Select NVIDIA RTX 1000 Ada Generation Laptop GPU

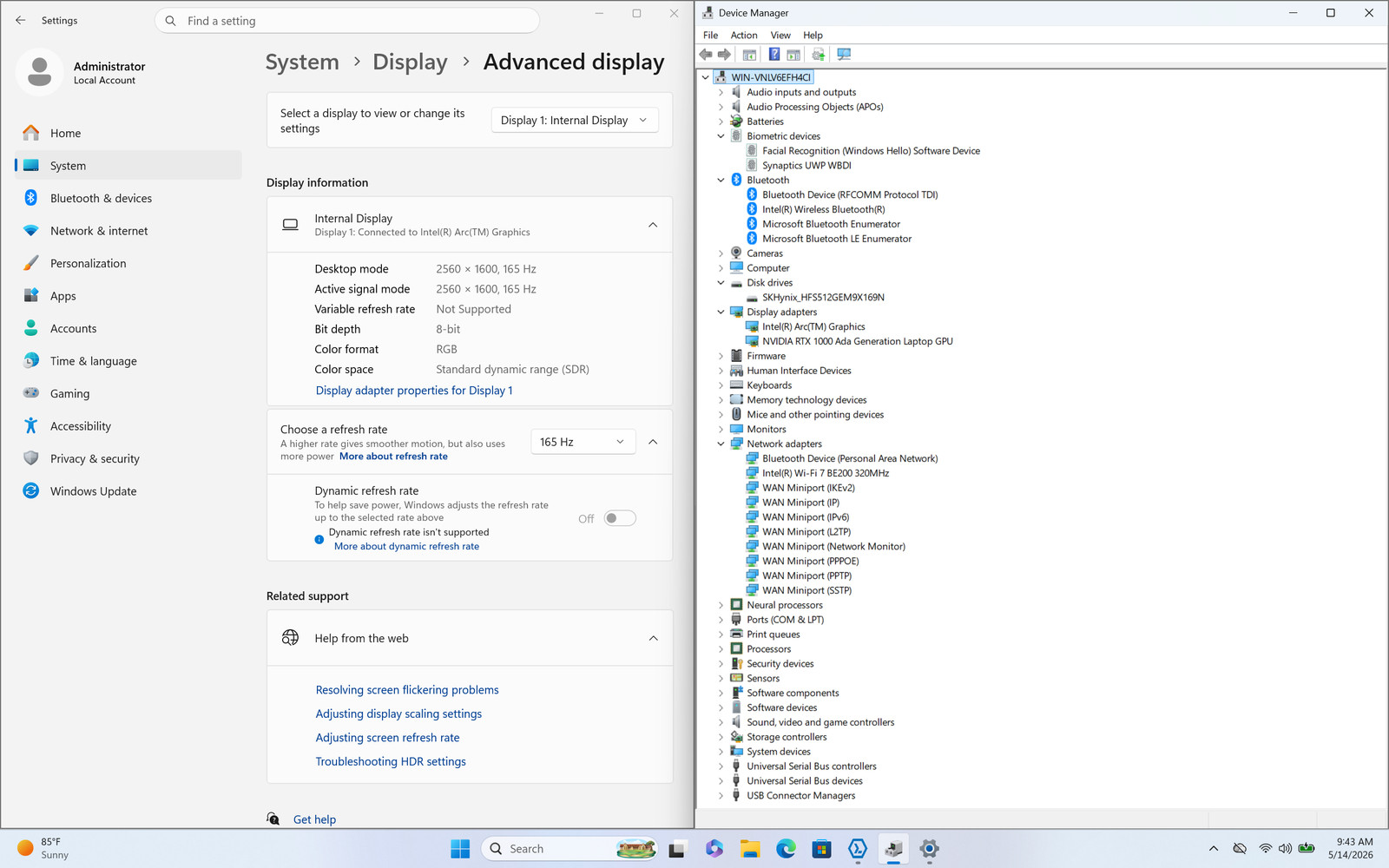(x=857, y=341)
